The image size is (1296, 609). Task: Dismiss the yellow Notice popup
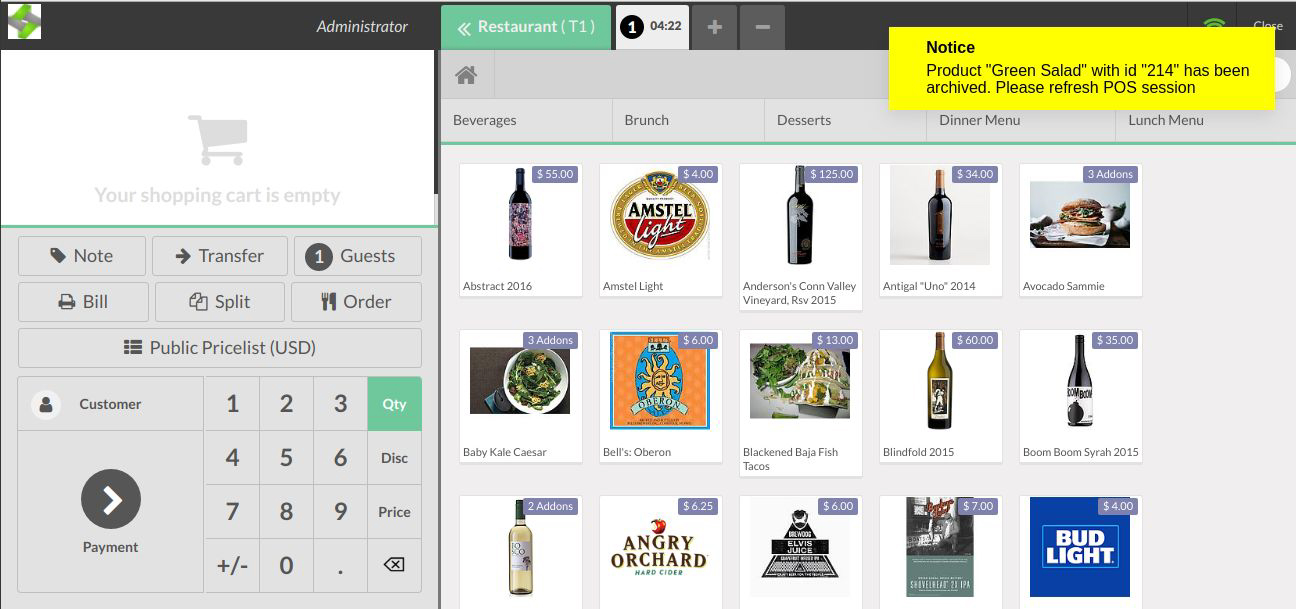[1082, 69]
